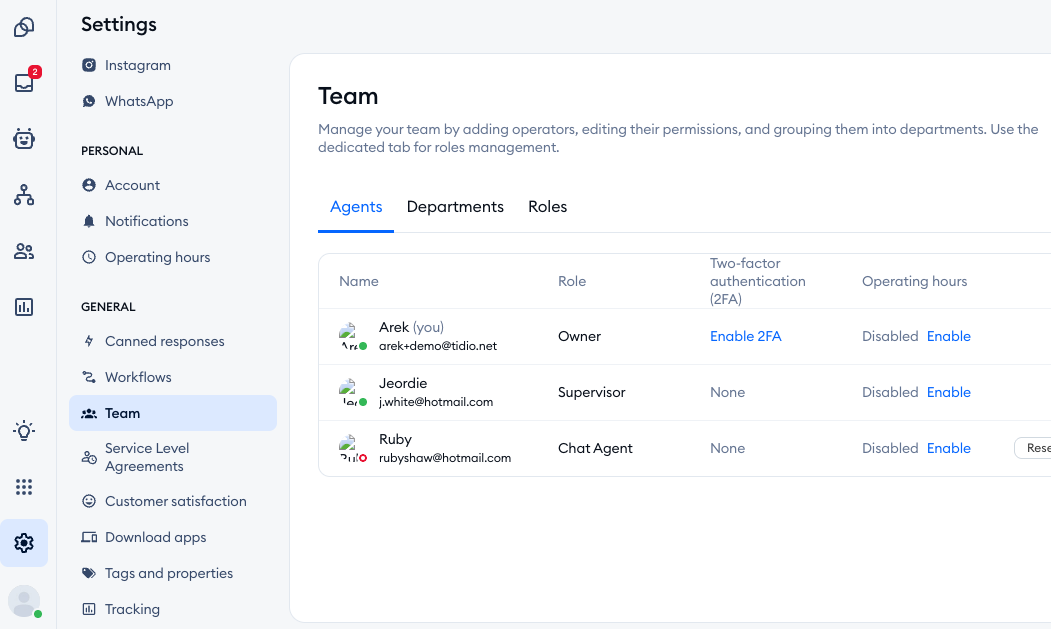This screenshot has height=629, width=1051.
Task: Click the chatbot icon in left rail
Action: pyautogui.click(x=24, y=139)
